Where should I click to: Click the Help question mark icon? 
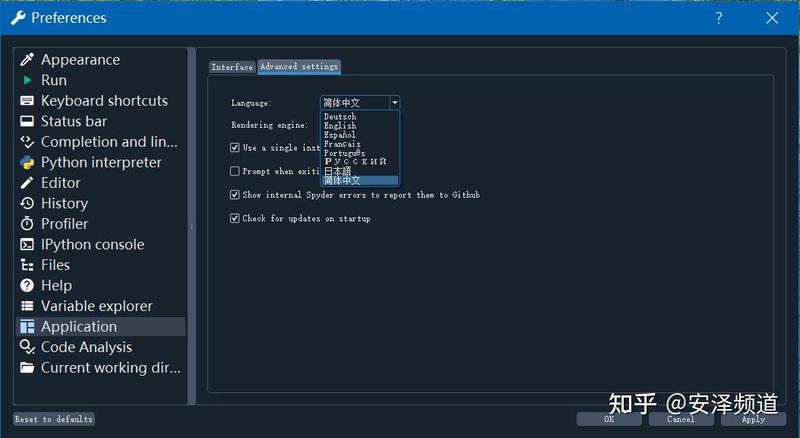click(27, 285)
